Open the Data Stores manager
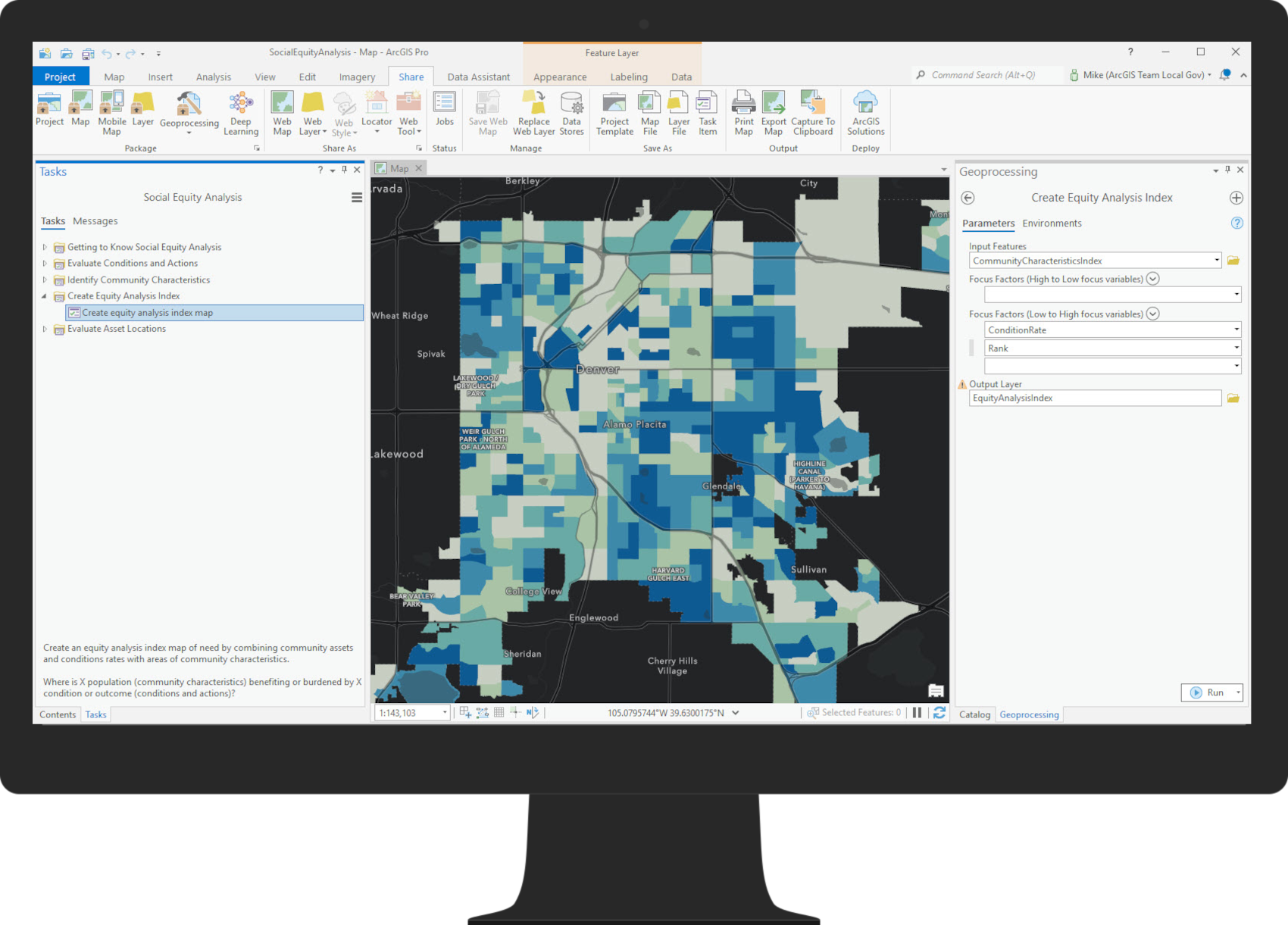 [572, 112]
